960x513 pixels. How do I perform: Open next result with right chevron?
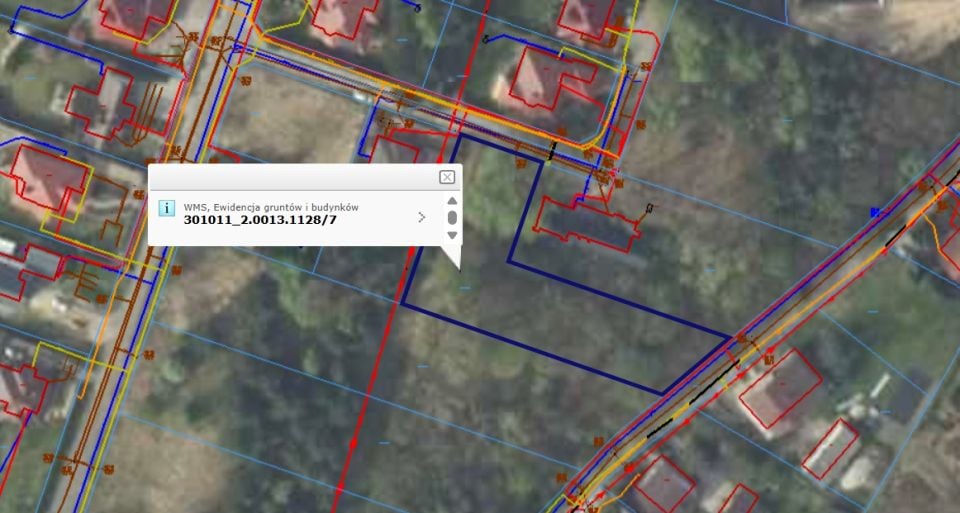coord(421,217)
